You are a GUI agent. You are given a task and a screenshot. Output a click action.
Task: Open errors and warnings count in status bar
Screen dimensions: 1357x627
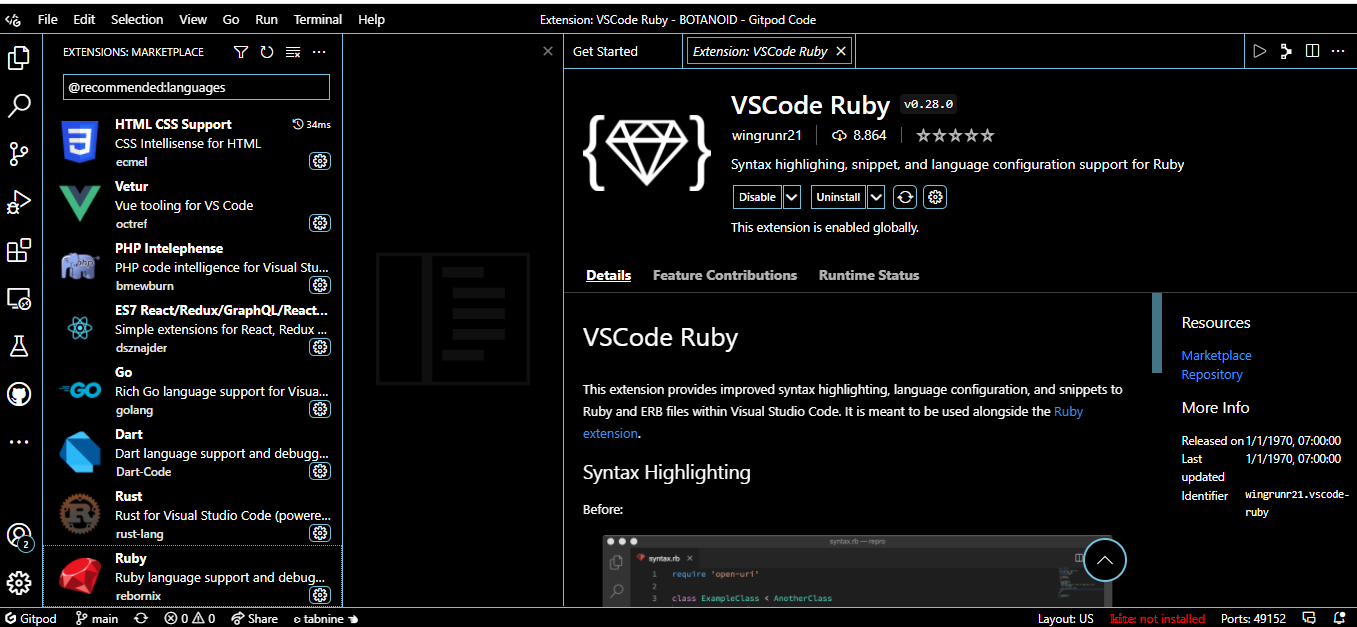189,618
